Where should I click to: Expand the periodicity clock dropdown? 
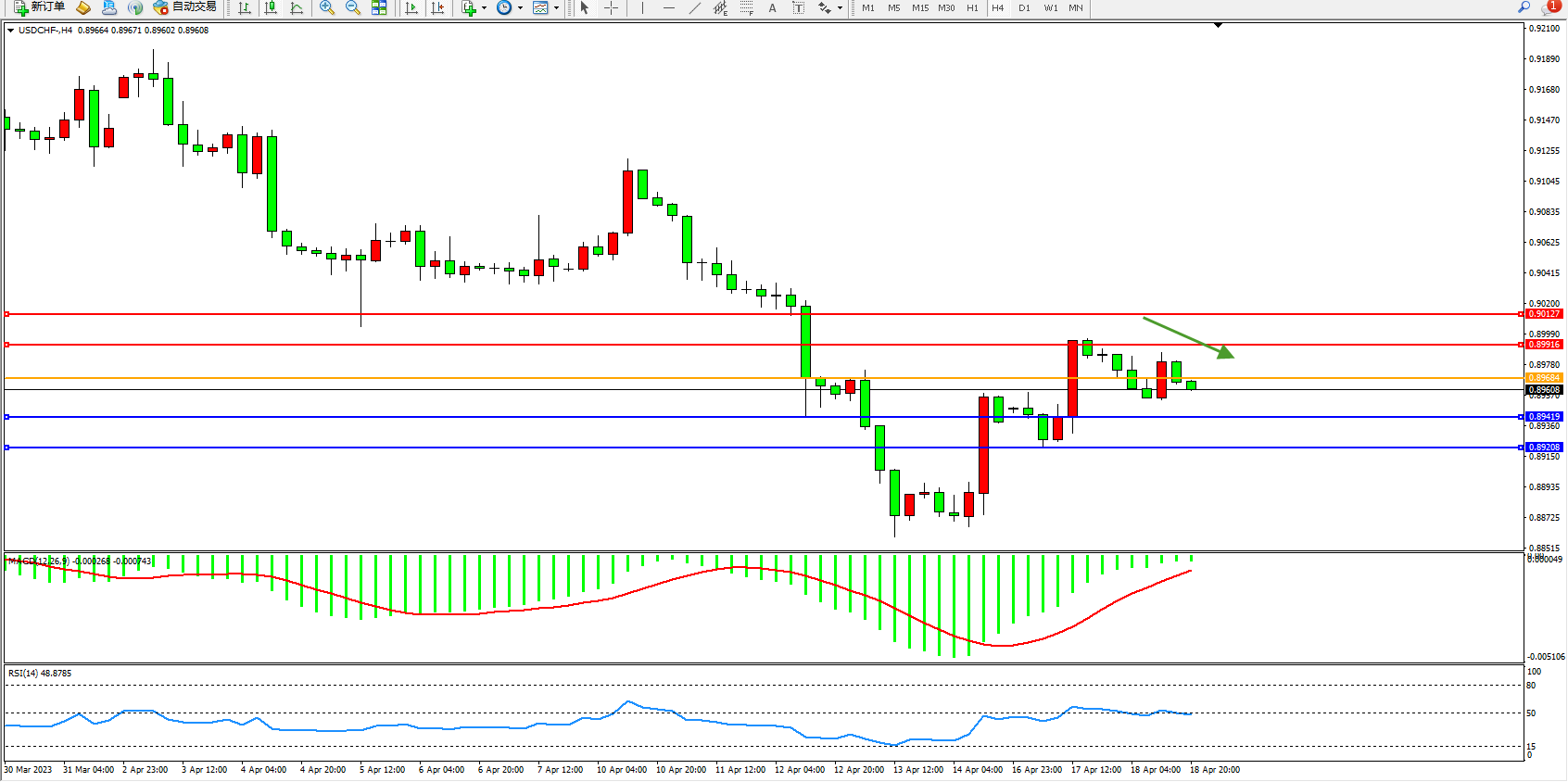click(x=520, y=8)
